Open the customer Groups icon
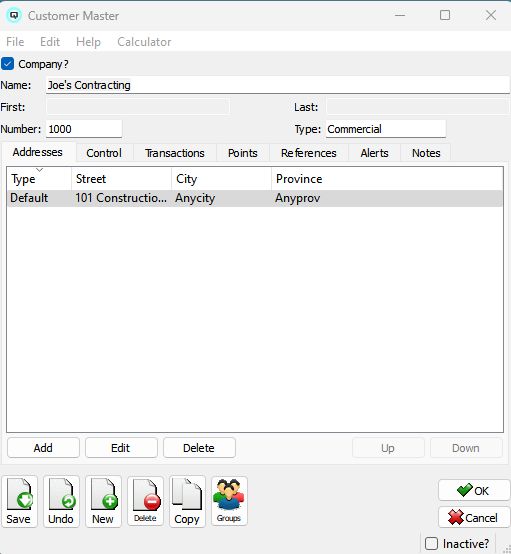The height and width of the screenshot is (554, 511). [x=229, y=501]
